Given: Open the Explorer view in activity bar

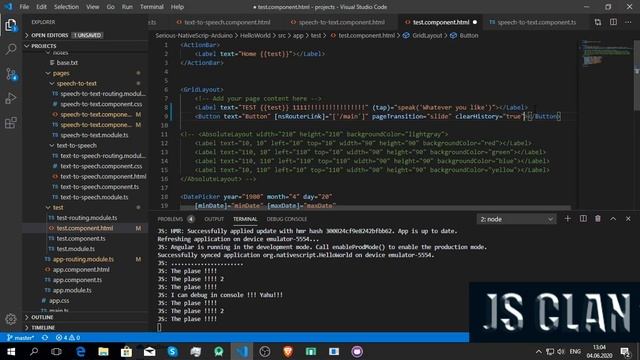Looking at the screenshot, I should (x=11, y=25).
